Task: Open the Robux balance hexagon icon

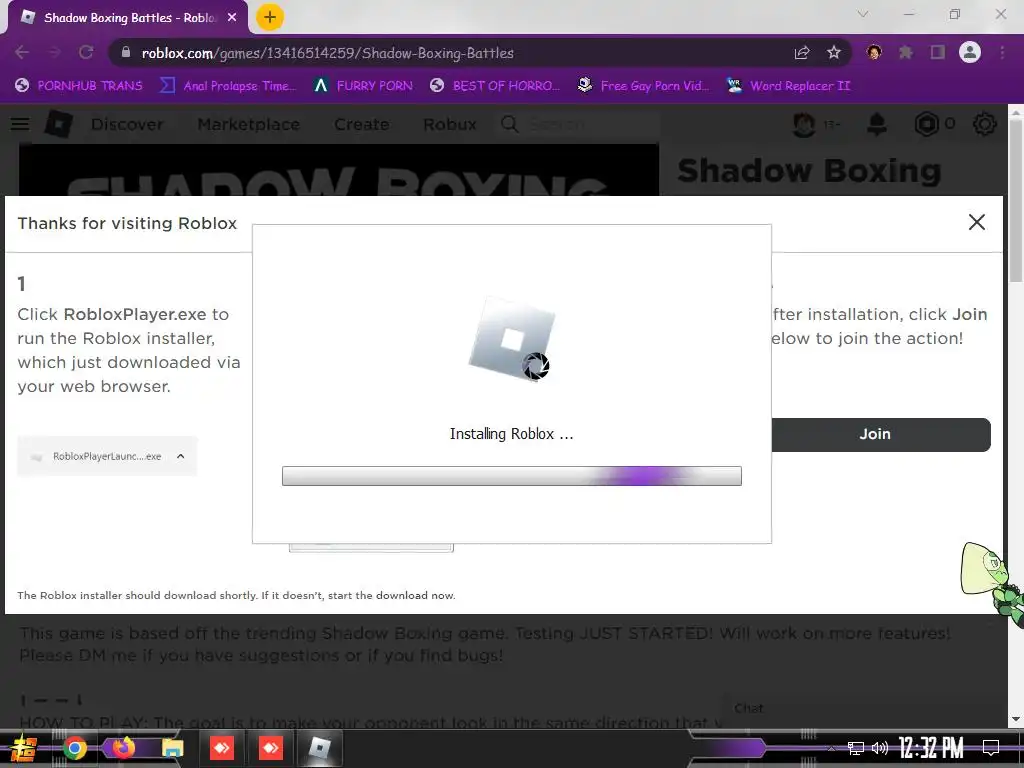Action: point(926,124)
